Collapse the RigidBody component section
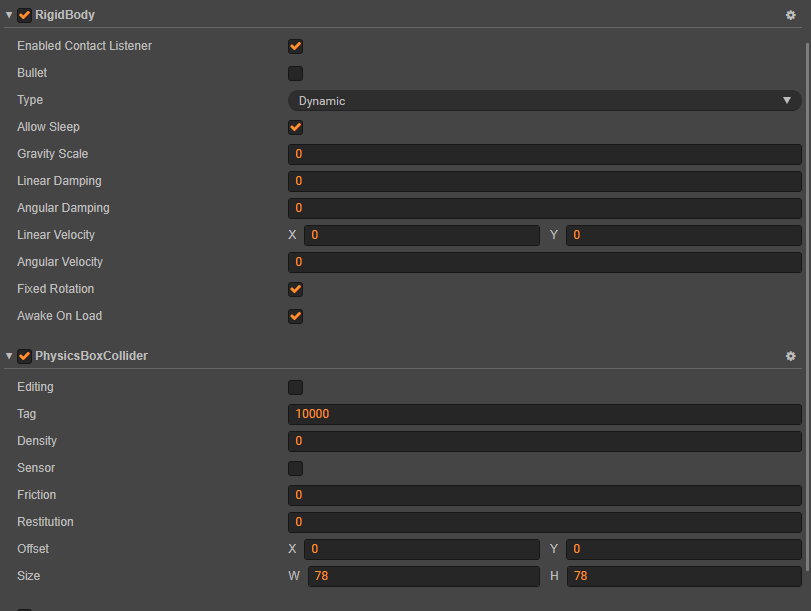 point(9,15)
